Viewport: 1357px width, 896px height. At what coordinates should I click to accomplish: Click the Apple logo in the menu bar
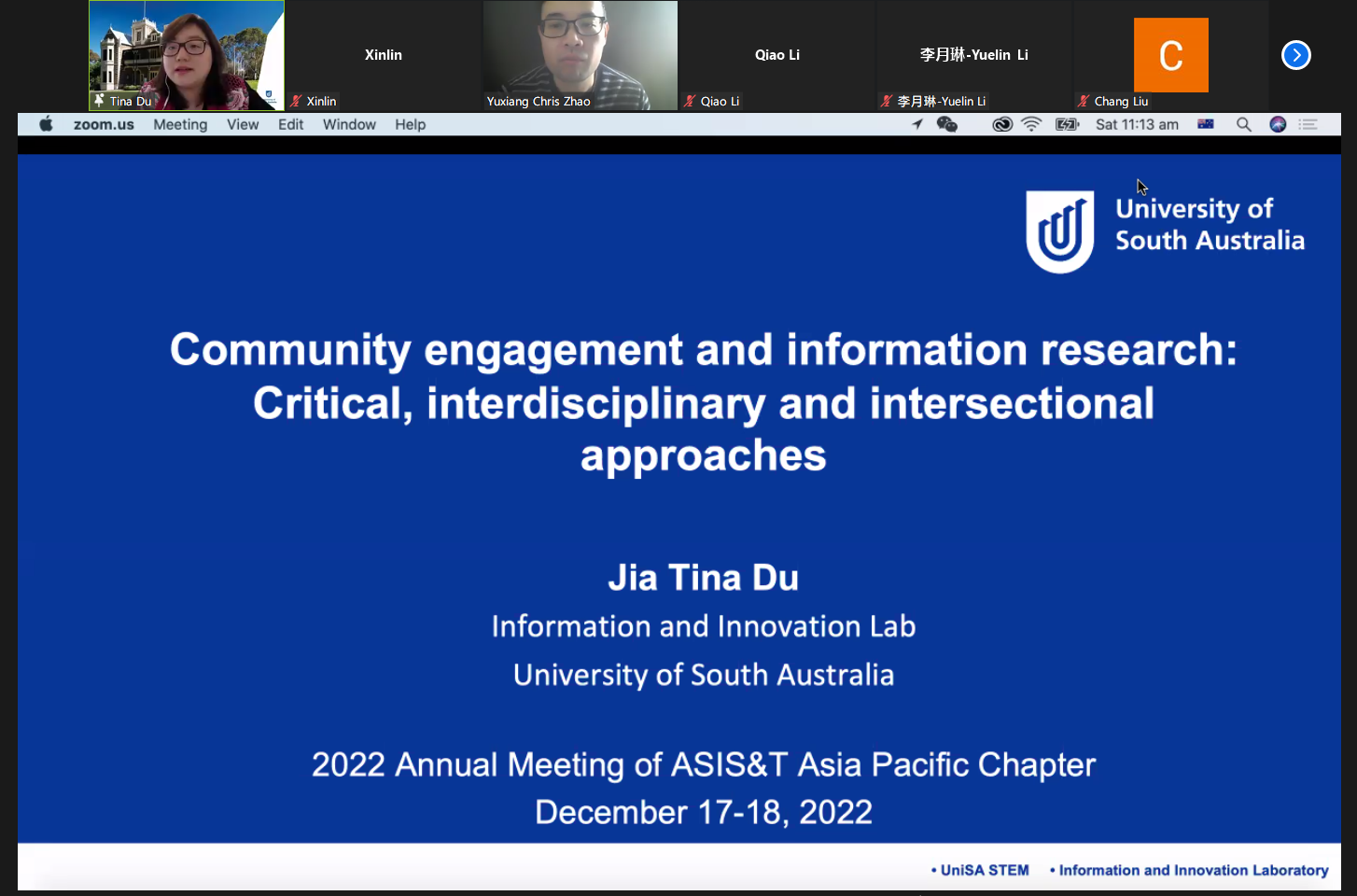click(46, 124)
